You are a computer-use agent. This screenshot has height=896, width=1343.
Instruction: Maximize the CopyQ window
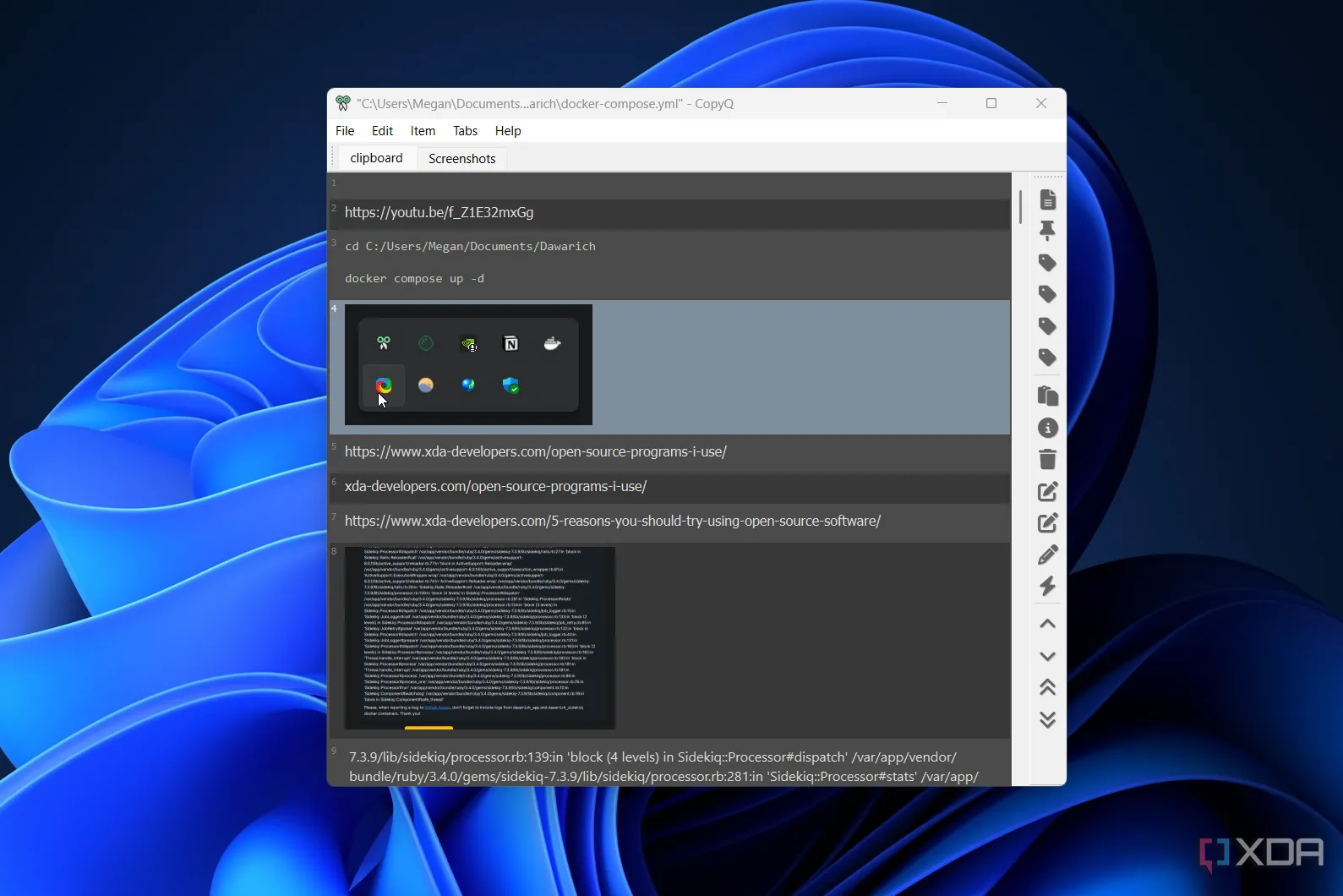[991, 103]
